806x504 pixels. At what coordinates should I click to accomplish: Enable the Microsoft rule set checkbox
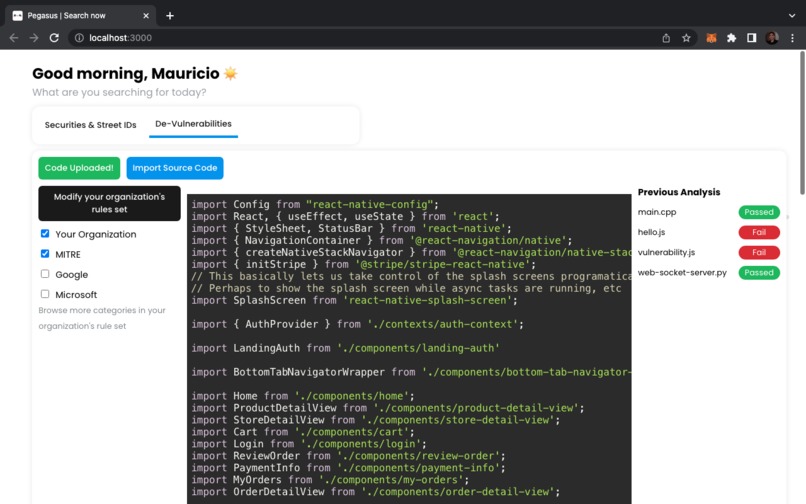(x=45, y=294)
